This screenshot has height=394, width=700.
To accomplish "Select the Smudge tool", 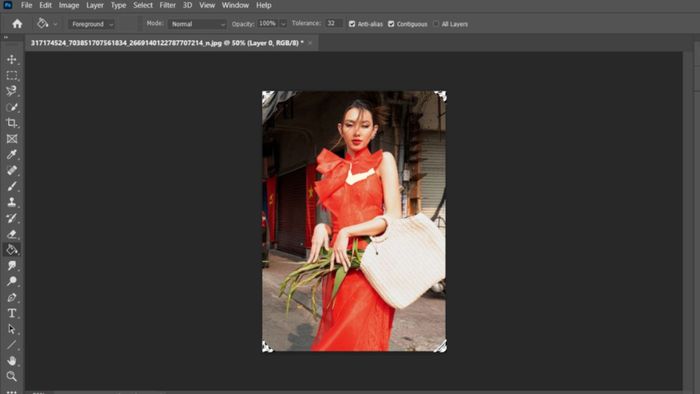I will click(x=12, y=265).
